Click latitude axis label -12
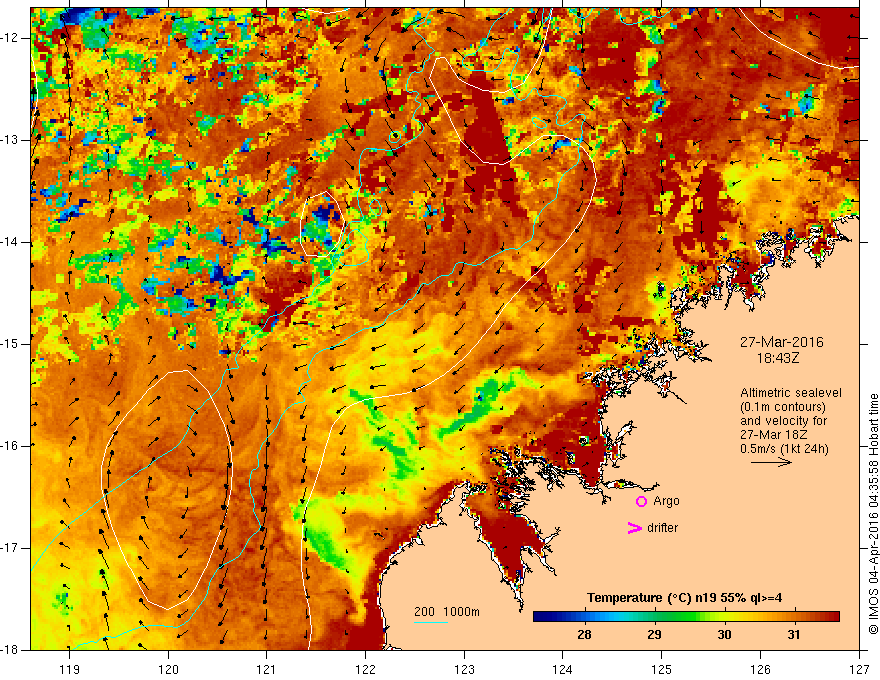880x680 pixels. pos(11,38)
